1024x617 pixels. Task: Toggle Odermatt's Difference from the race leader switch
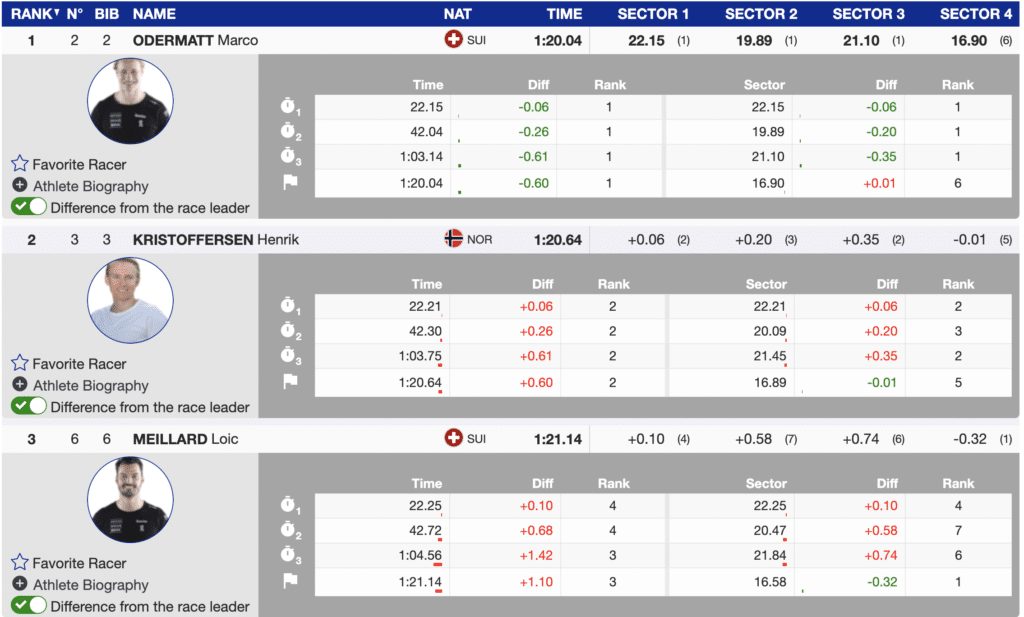point(29,207)
